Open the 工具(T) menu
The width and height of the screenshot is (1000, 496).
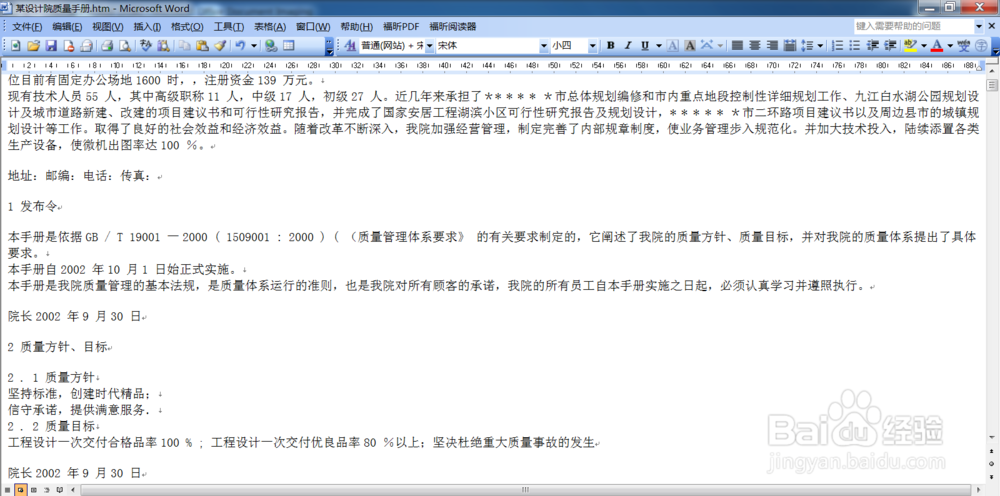229,27
